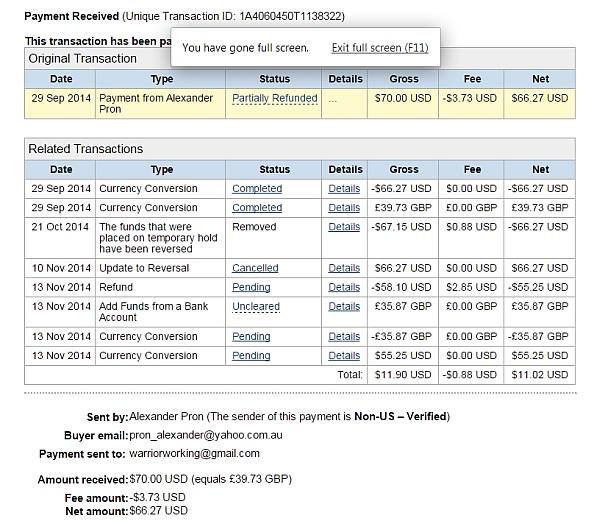View Details for Add Funds from a Bank Account
Viewport: 600px width, 521px height.
(x=344, y=306)
